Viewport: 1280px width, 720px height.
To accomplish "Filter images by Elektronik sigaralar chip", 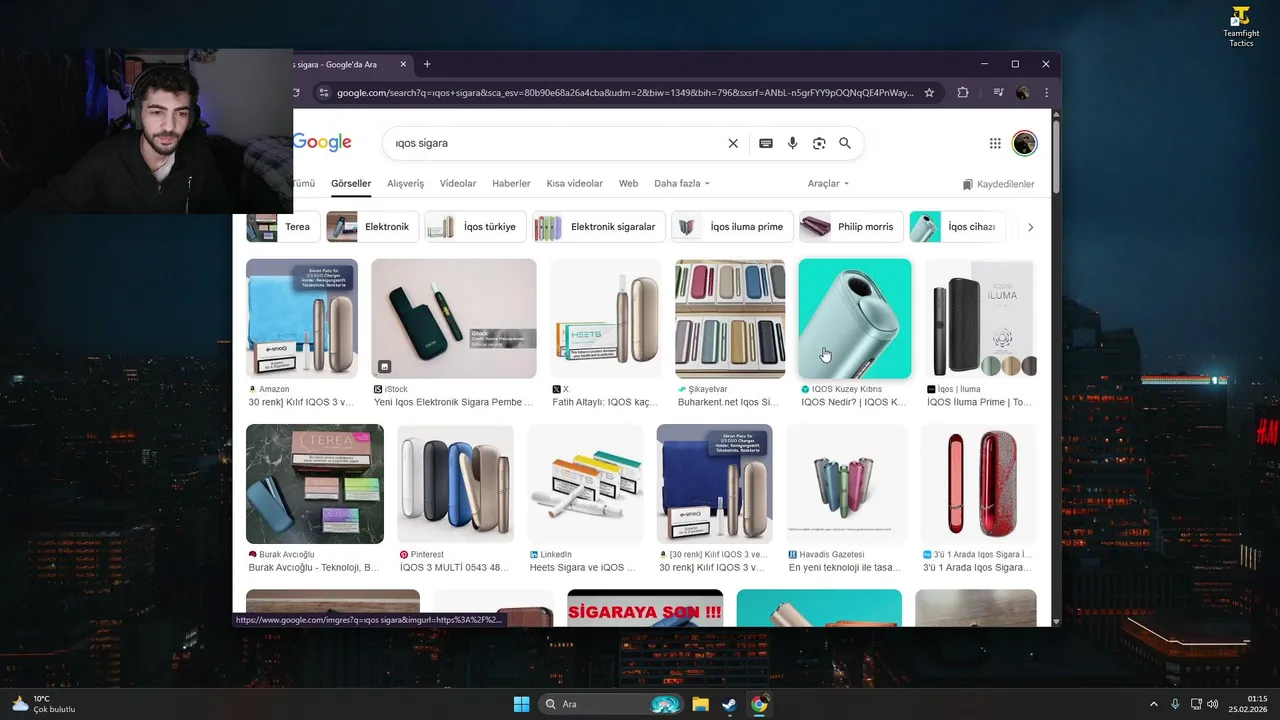I will coord(598,227).
